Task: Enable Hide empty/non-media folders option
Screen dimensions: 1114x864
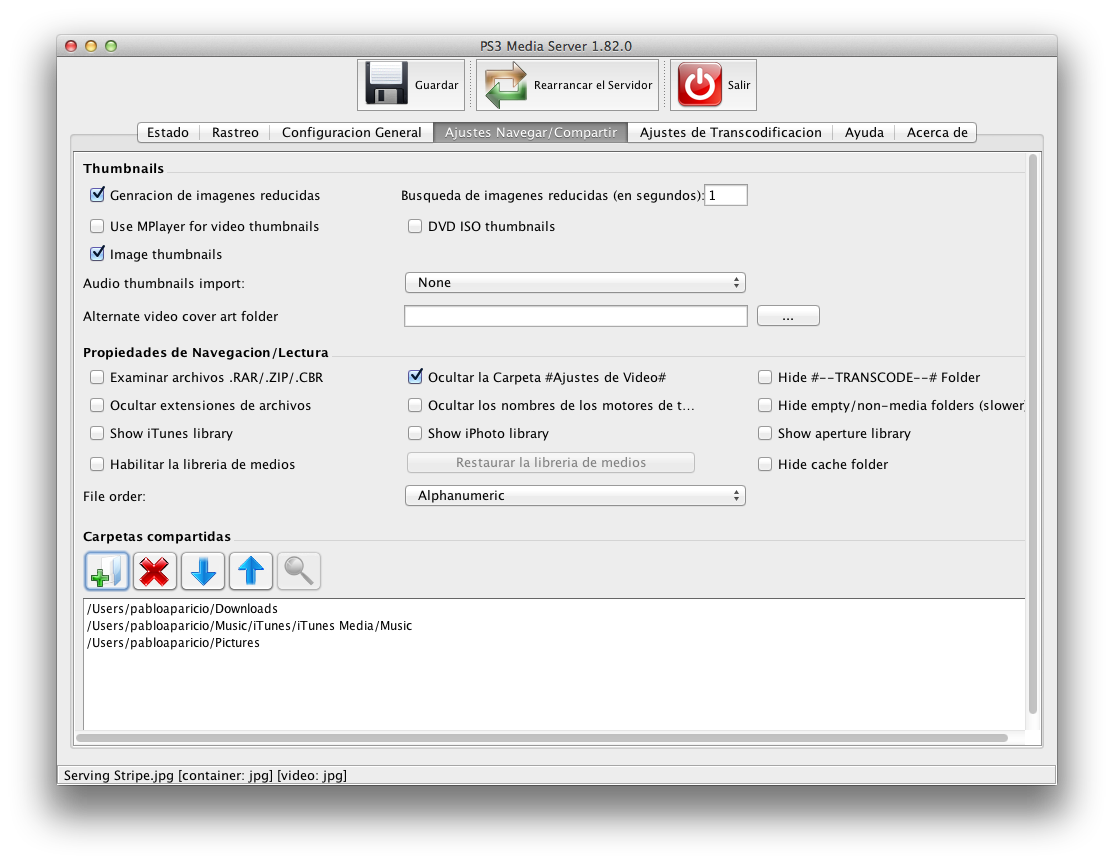Action: (x=765, y=405)
